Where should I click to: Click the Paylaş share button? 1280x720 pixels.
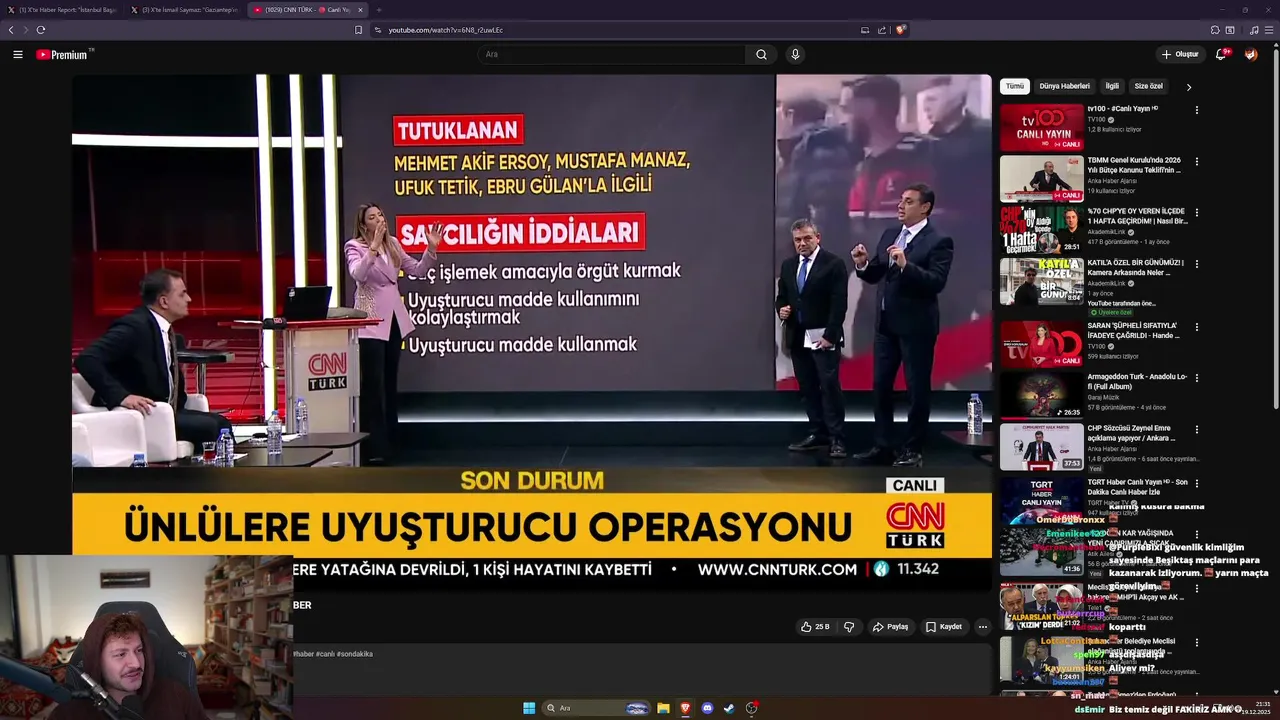(x=890, y=627)
